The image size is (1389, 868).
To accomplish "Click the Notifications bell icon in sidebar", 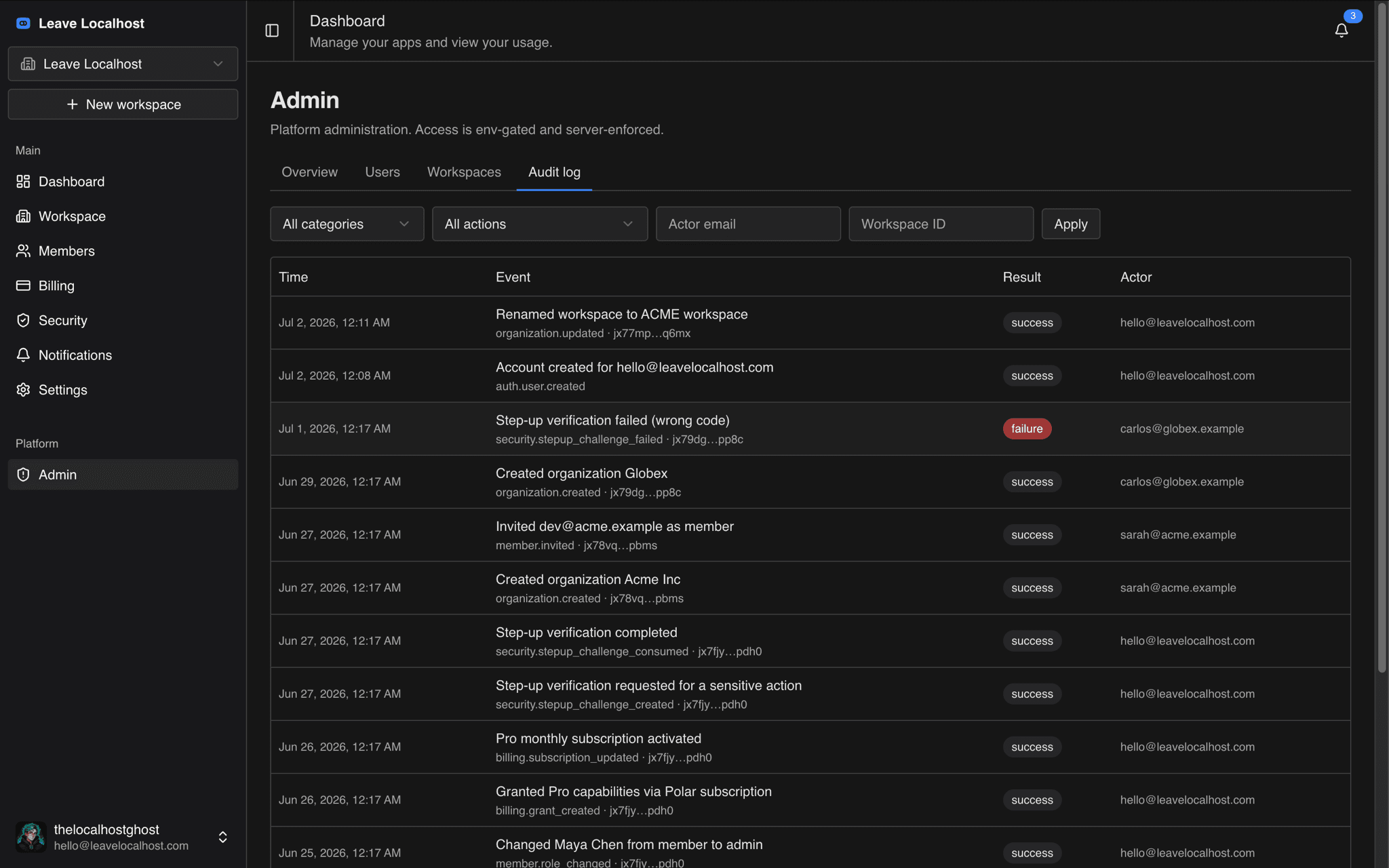I will (x=23, y=355).
